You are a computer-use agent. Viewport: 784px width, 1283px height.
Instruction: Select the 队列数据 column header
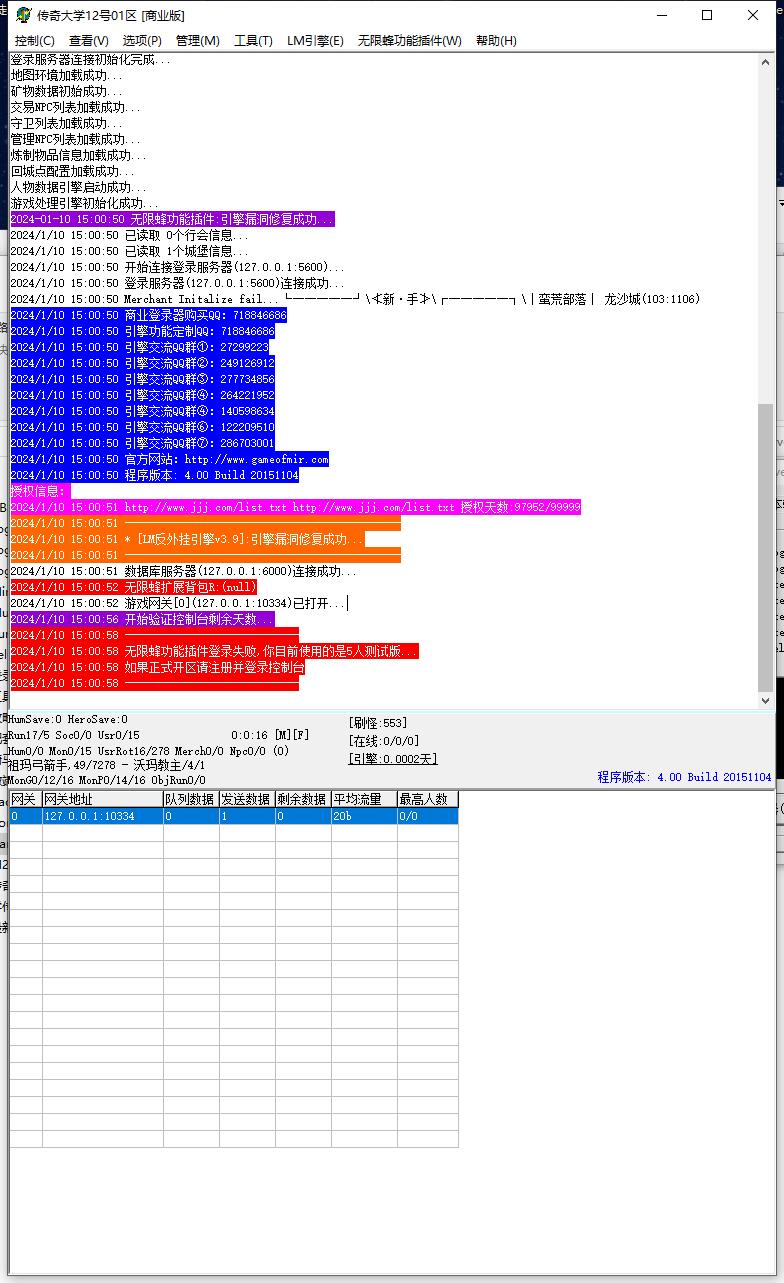(x=190, y=799)
